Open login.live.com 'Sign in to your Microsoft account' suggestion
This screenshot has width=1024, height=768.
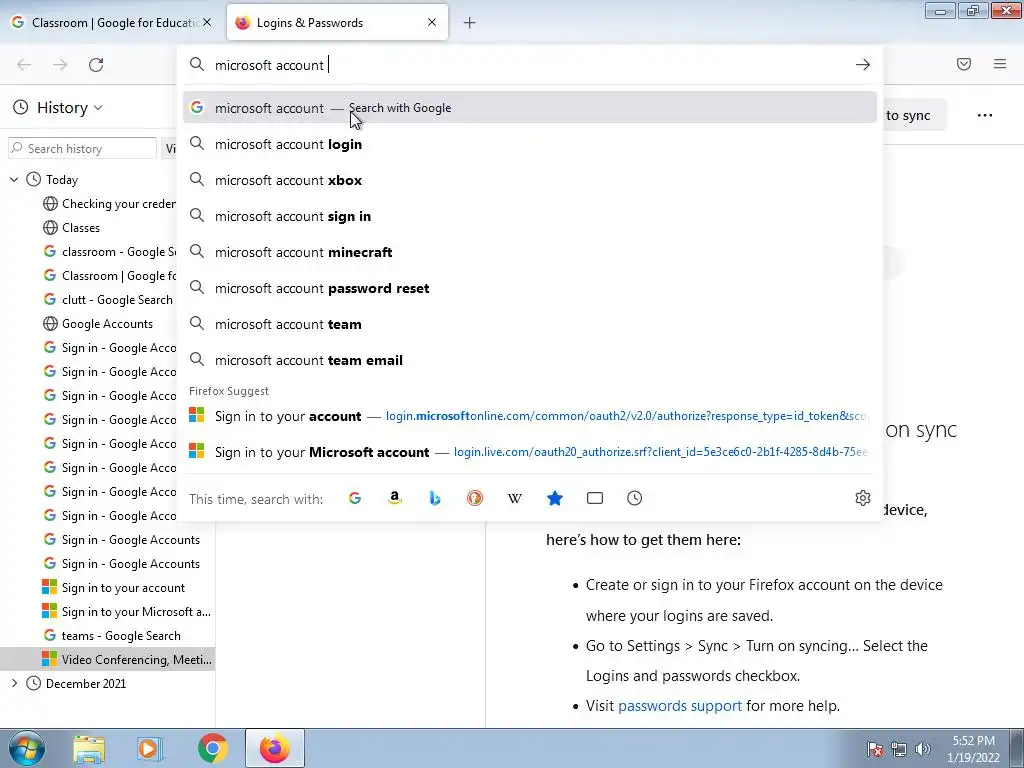tap(530, 451)
